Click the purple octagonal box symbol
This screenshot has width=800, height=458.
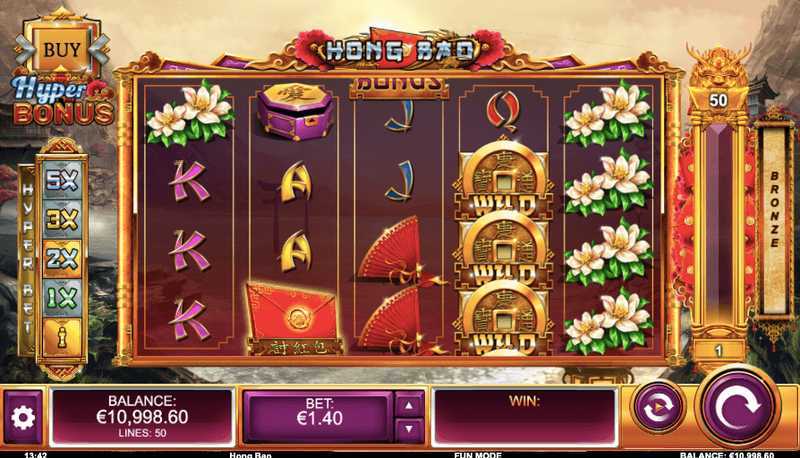coord(295,112)
